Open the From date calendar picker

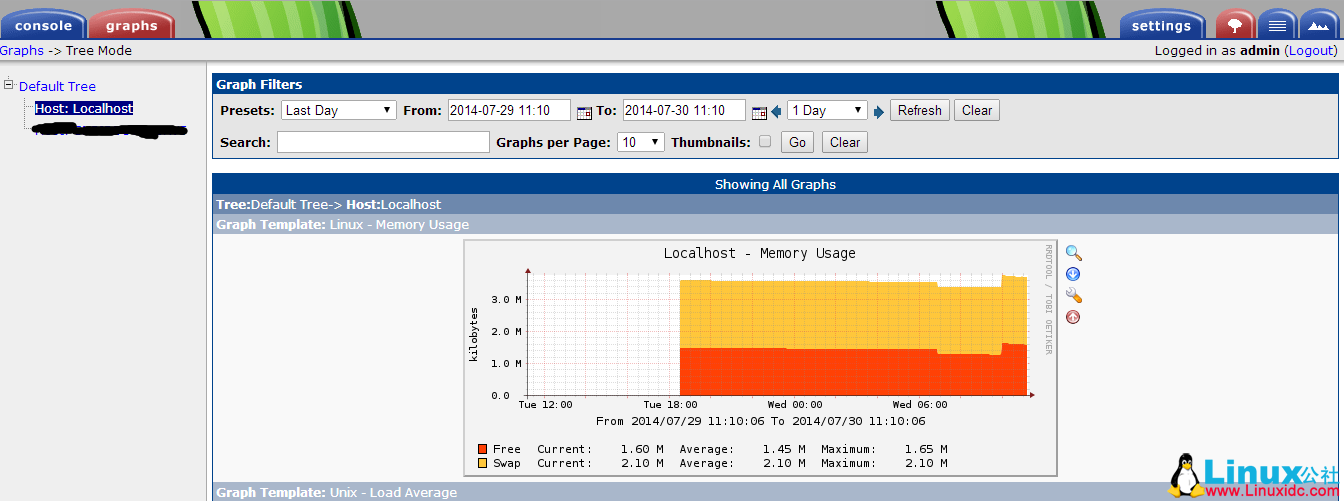point(584,112)
